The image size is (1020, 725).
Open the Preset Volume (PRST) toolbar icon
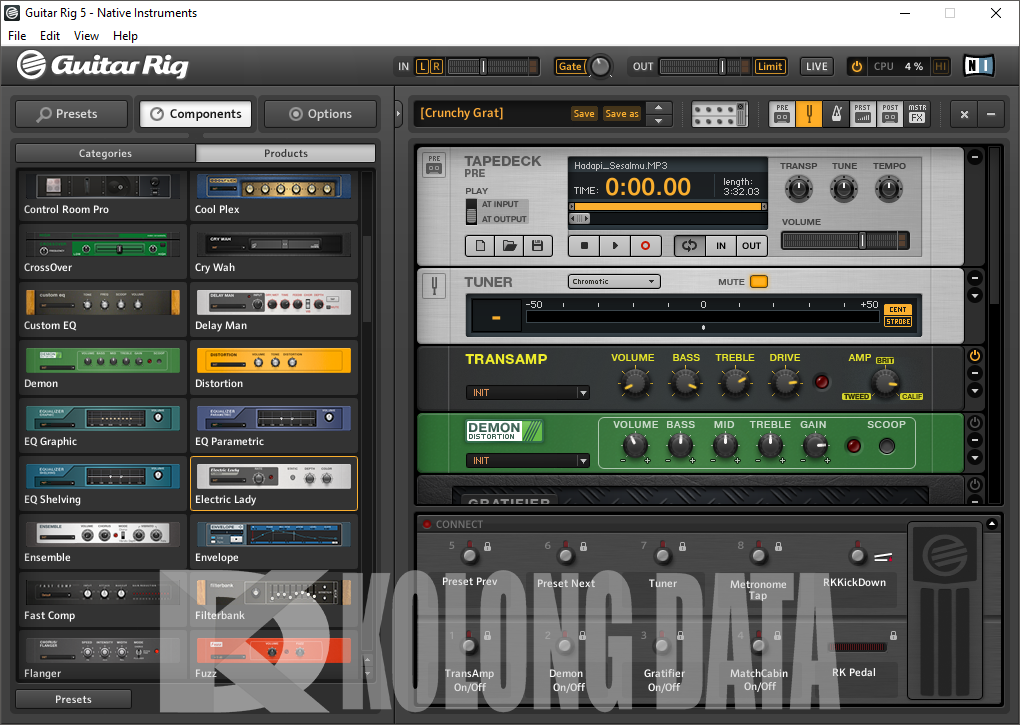(x=863, y=114)
